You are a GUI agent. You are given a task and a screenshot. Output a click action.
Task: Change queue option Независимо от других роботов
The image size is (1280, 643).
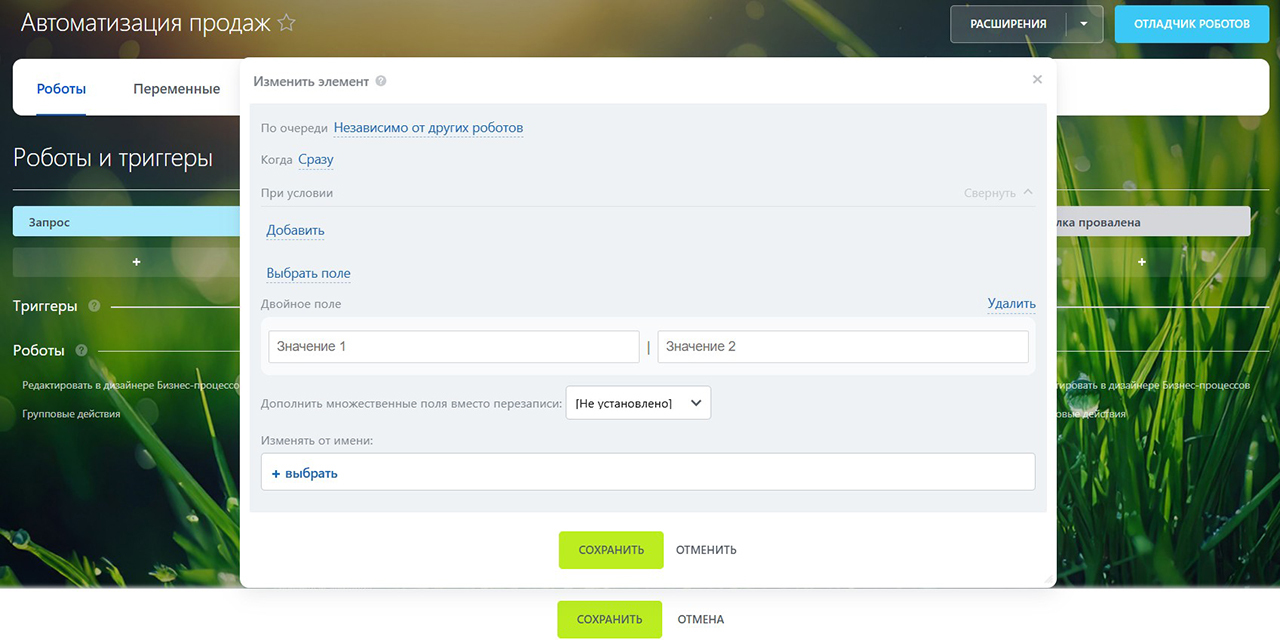point(428,128)
